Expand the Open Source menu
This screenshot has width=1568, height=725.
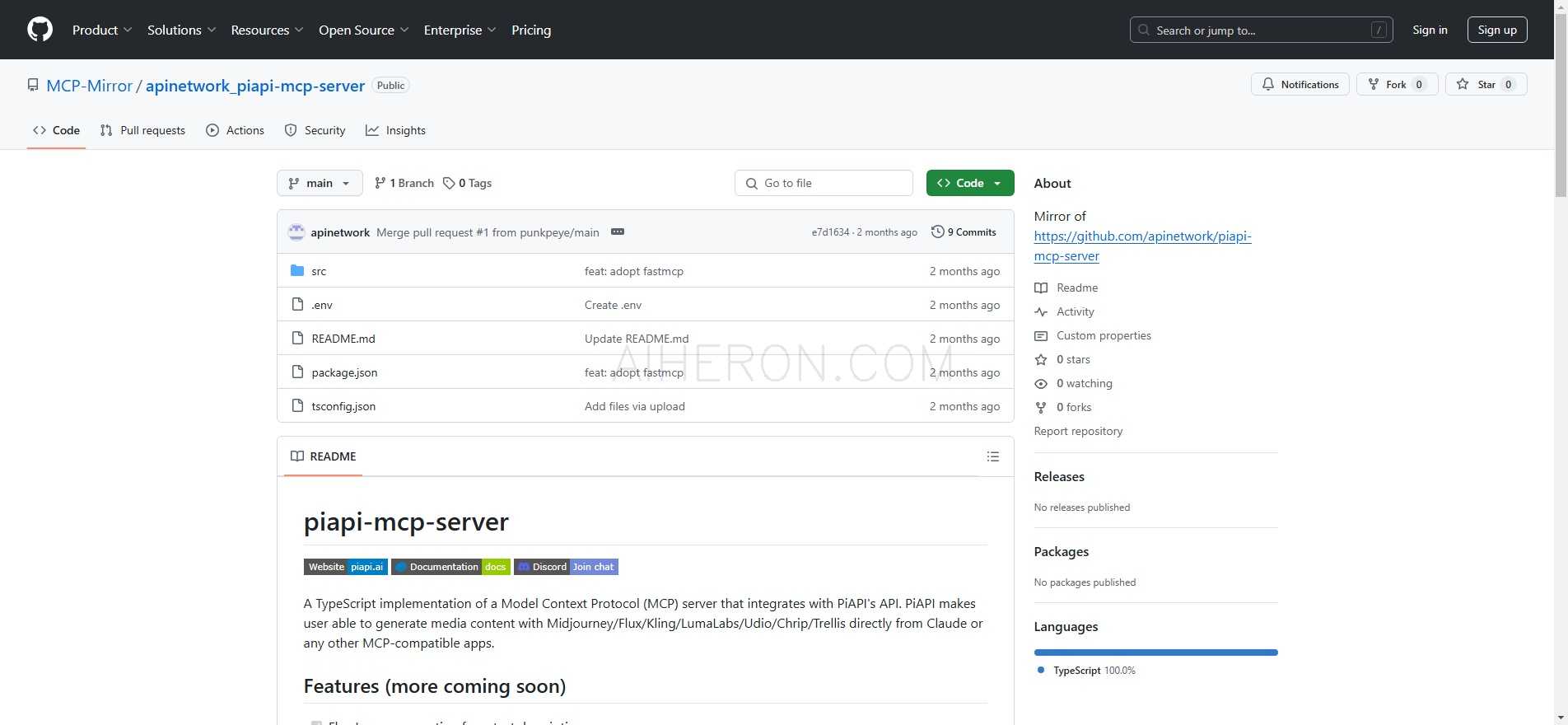363,30
